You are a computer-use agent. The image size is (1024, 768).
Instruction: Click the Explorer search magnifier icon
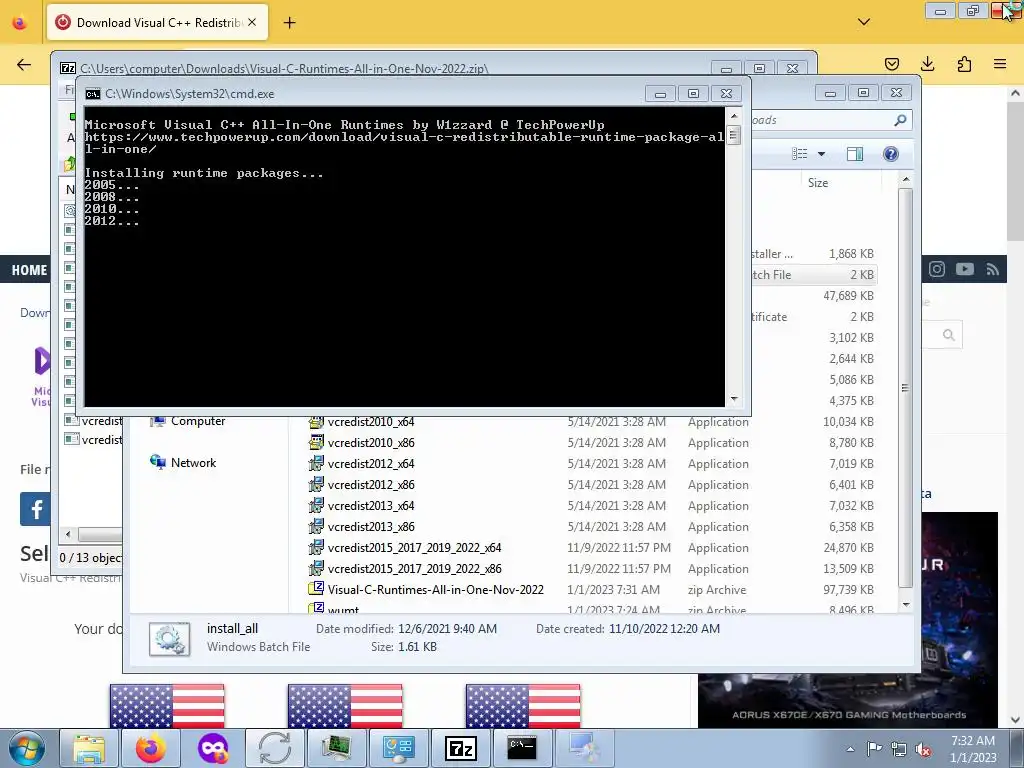click(901, 120)
